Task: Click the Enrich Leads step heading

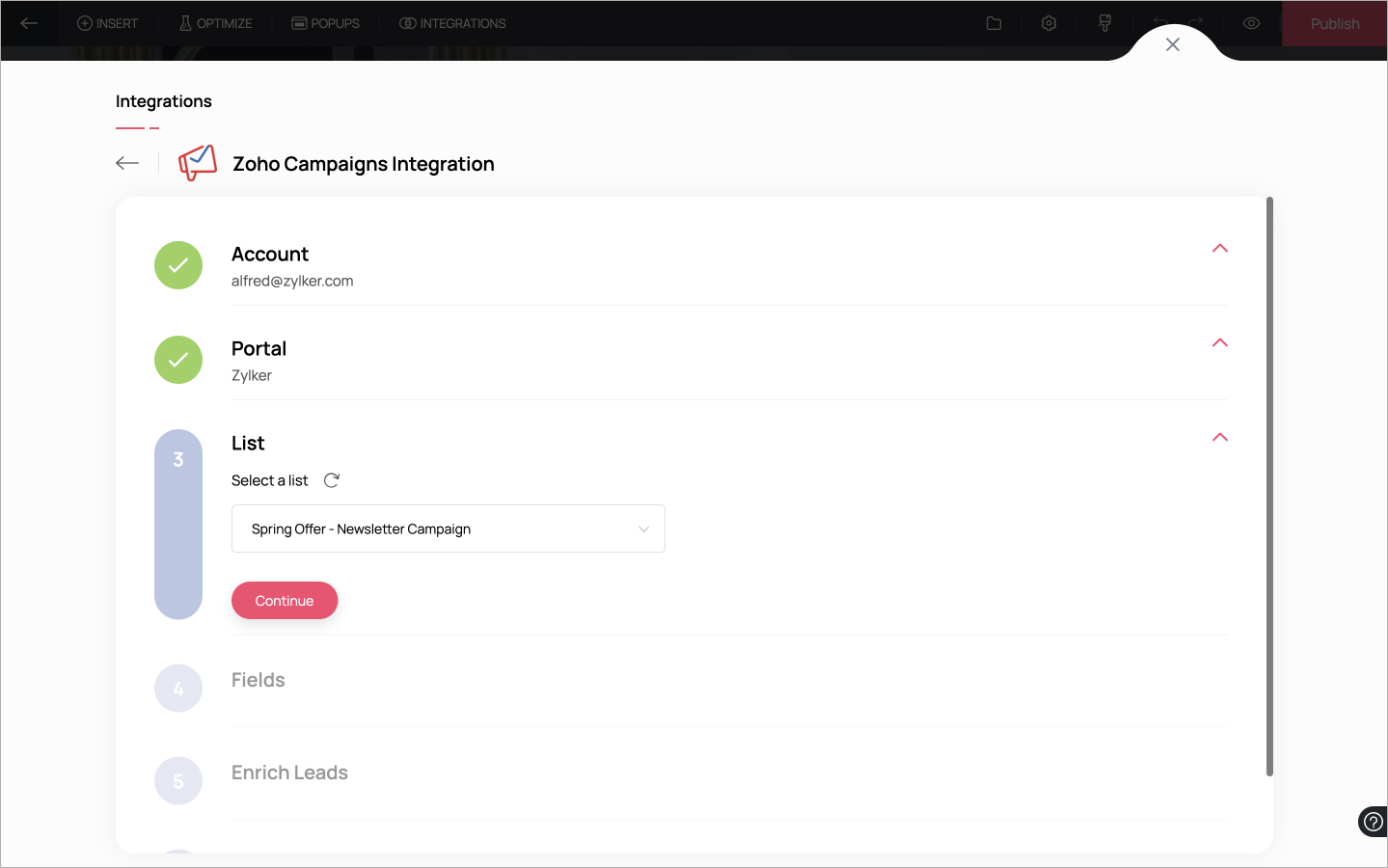Action: [x=289, y=773]
